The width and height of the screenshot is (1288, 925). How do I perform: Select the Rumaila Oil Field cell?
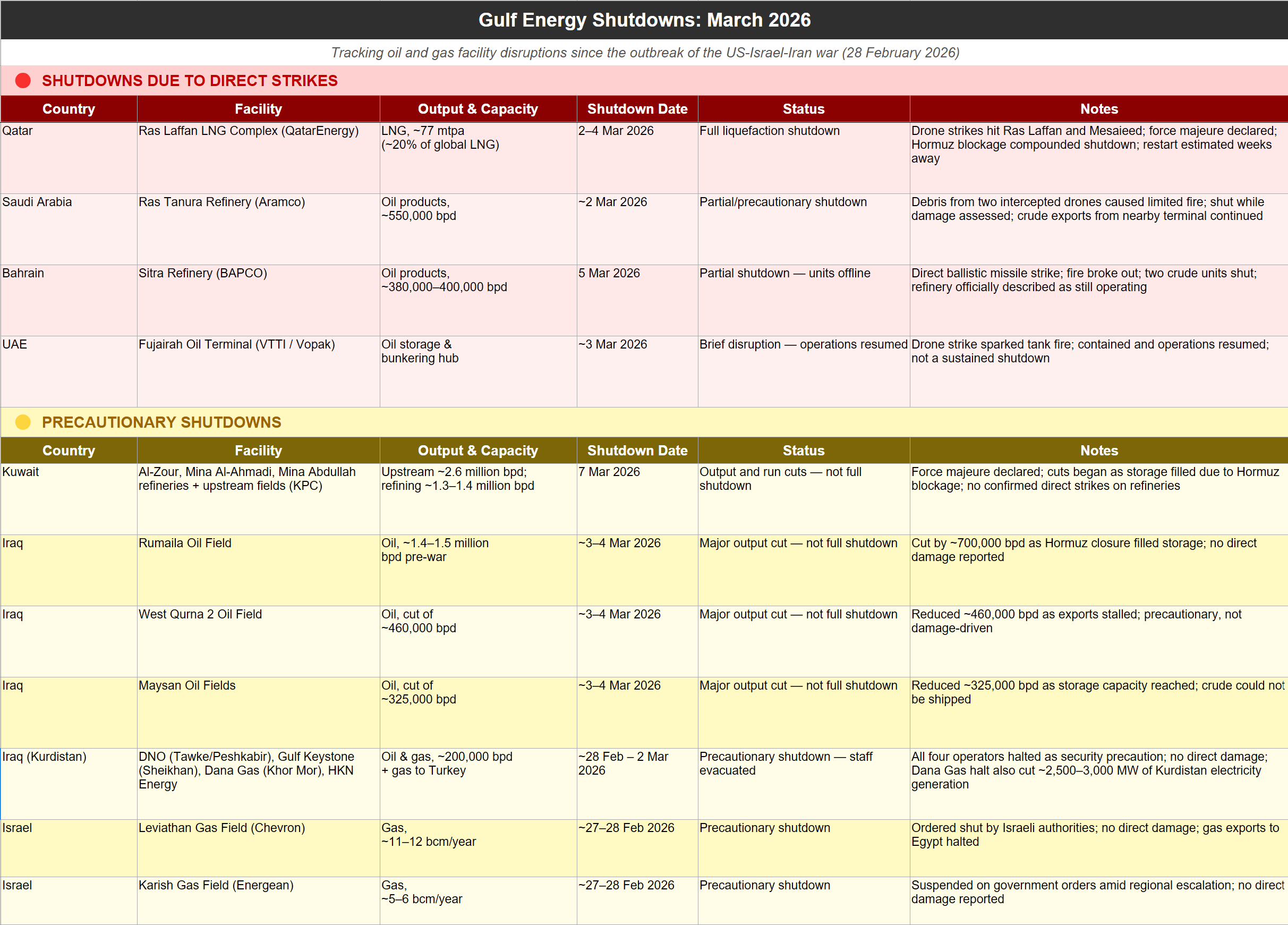click(x=185, y=543)
